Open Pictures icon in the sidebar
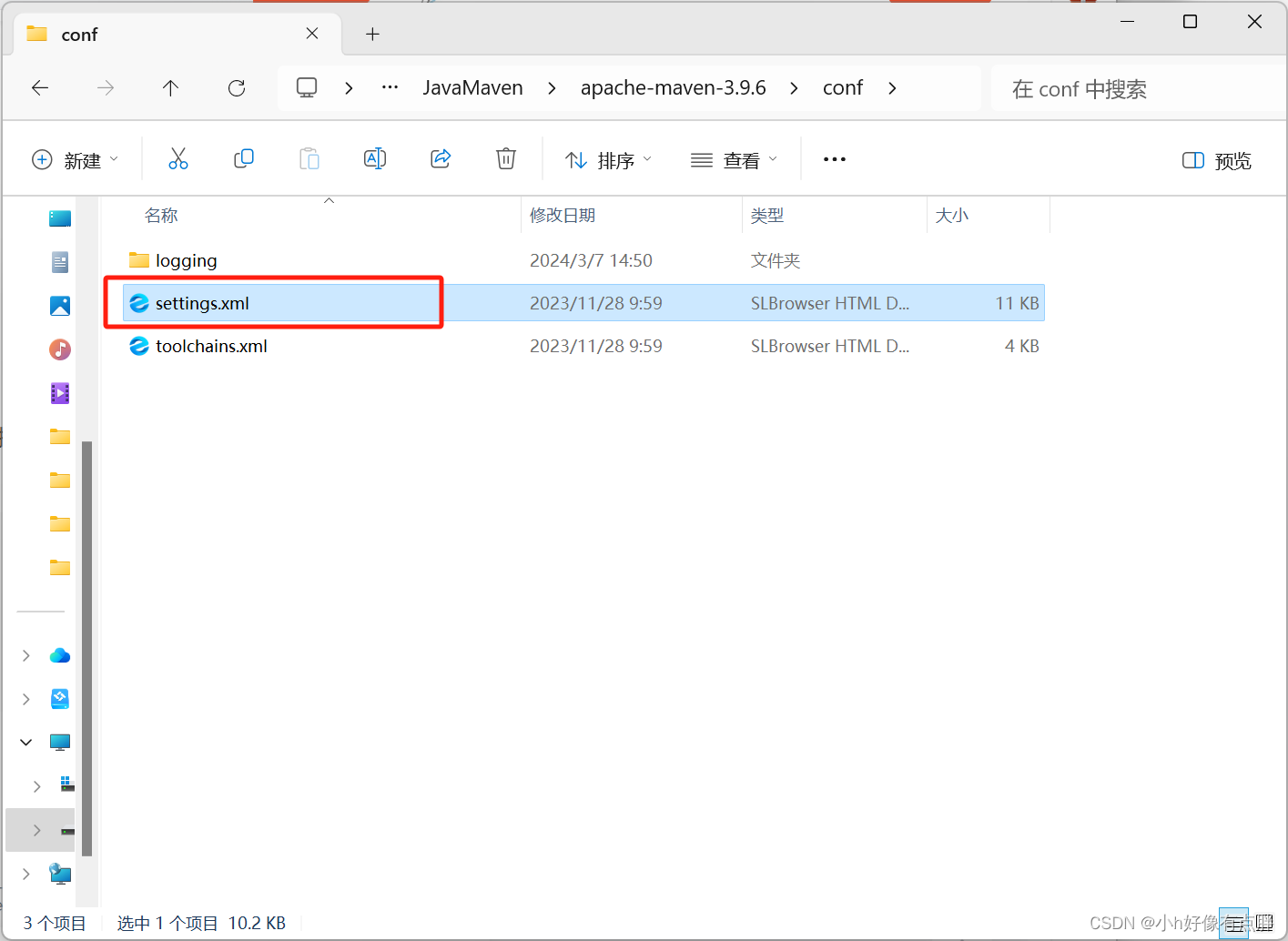This screenshot has width=1288, height=941. click(x=60, y=306)
